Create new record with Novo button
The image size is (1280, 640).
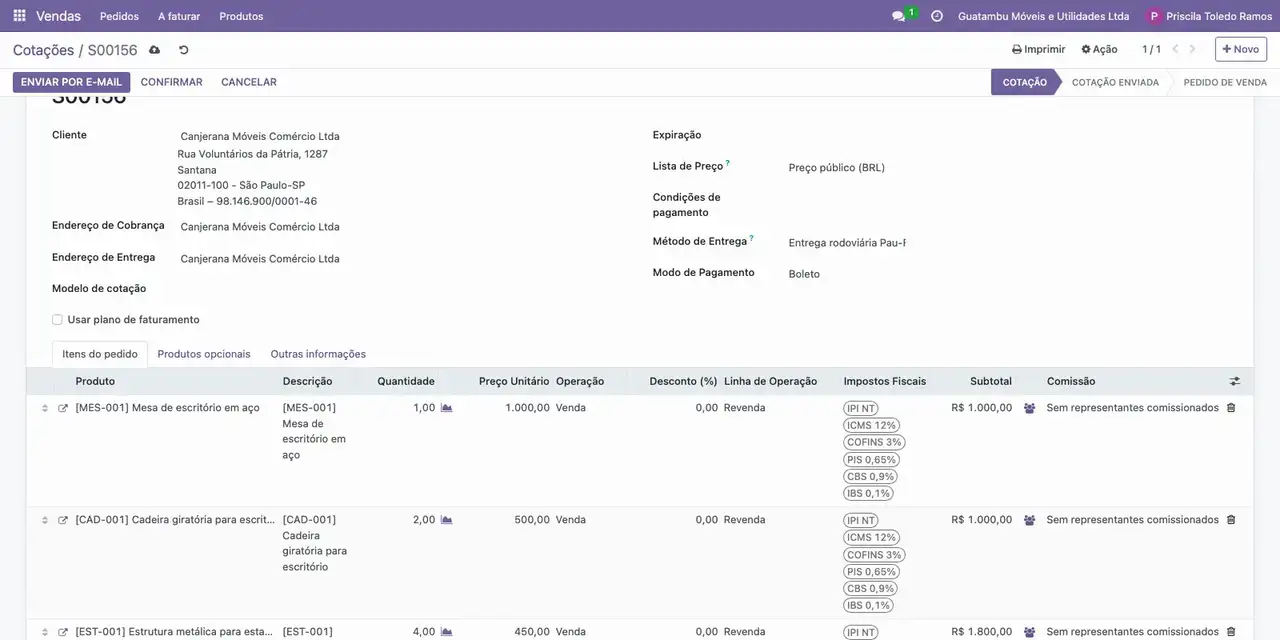tap(1241, 49)
